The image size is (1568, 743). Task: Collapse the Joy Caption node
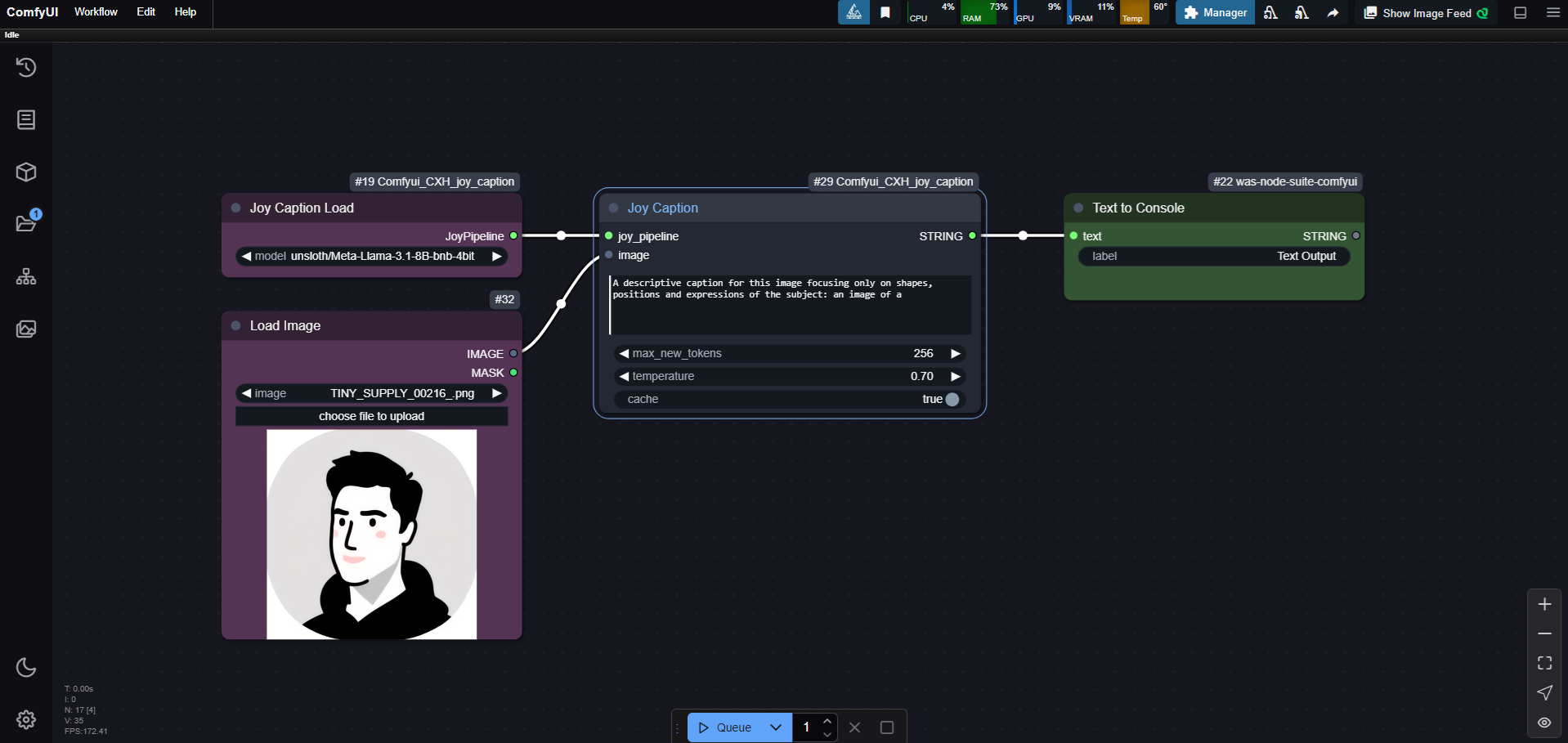click(x=613, y=208)
